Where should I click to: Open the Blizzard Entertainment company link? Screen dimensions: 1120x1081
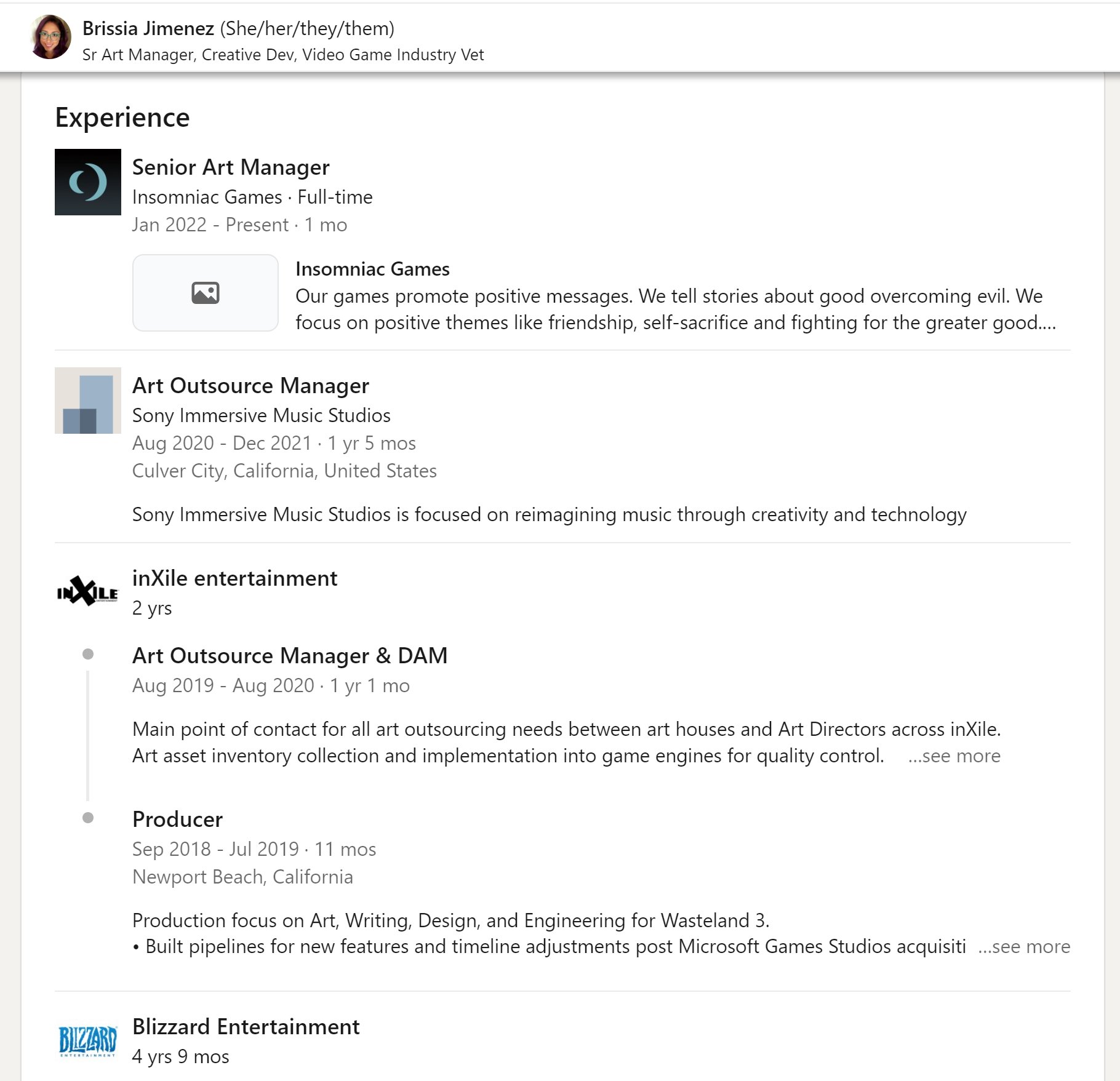click(246, 1027)
